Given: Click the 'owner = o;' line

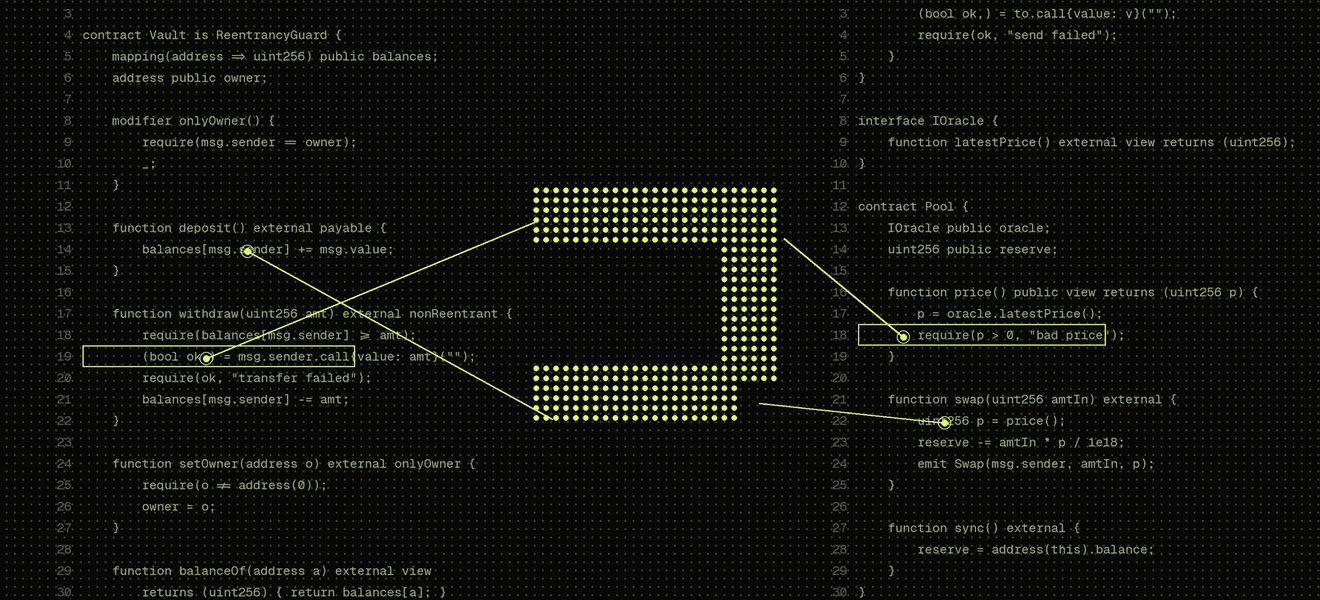Looking at the screenshot, I should [x=179, y=507].
